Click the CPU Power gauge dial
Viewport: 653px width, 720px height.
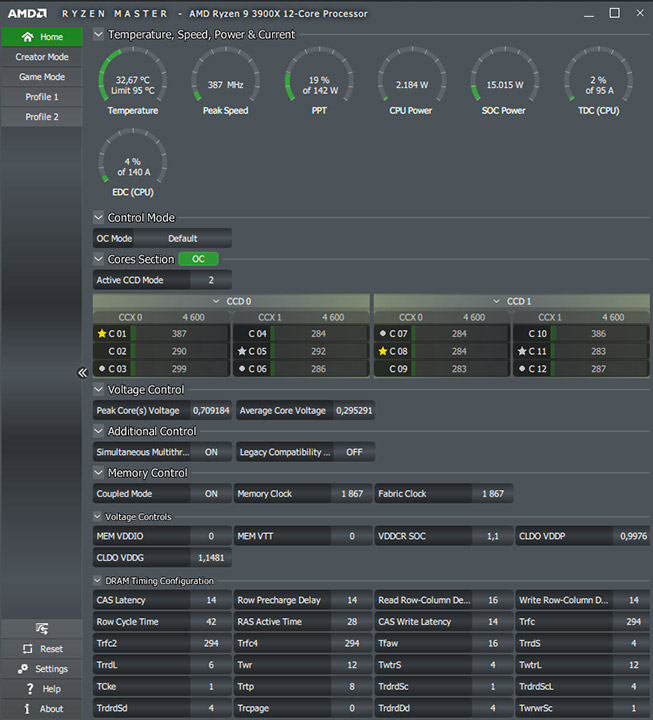(x=412, y=76)
